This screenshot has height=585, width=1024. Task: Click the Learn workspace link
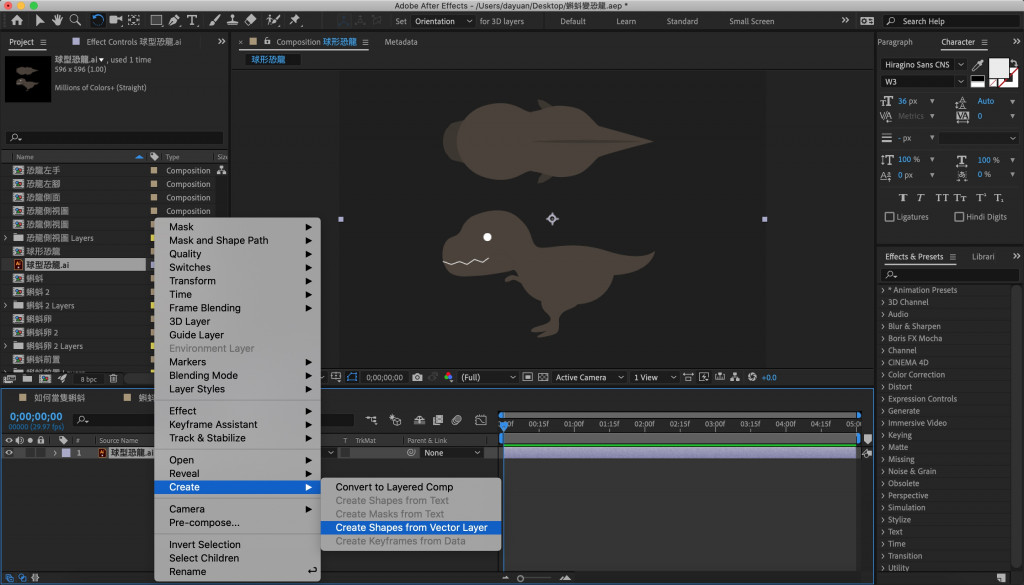pyautogui.click(x=626, y=21)
